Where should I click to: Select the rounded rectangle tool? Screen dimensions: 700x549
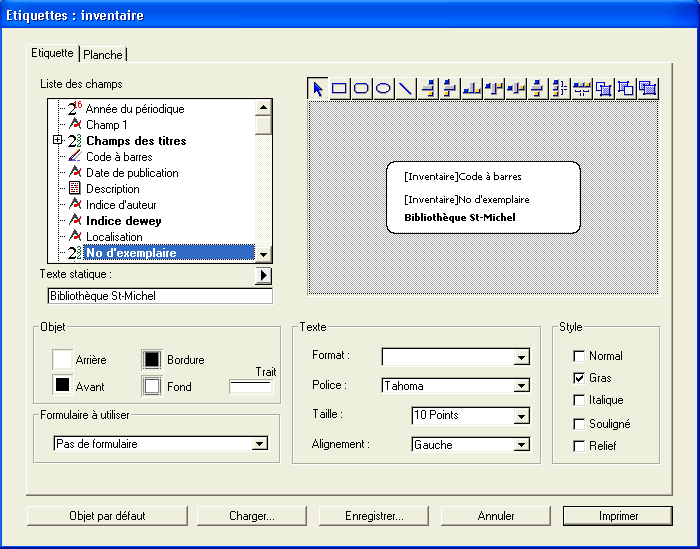pyautogui.click(x=361, y=89)
